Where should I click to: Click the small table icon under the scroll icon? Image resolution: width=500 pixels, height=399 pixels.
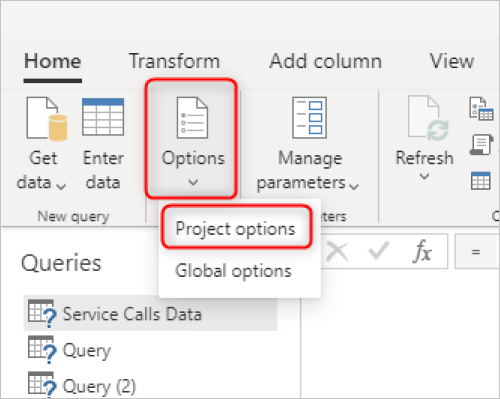(481, 181)
